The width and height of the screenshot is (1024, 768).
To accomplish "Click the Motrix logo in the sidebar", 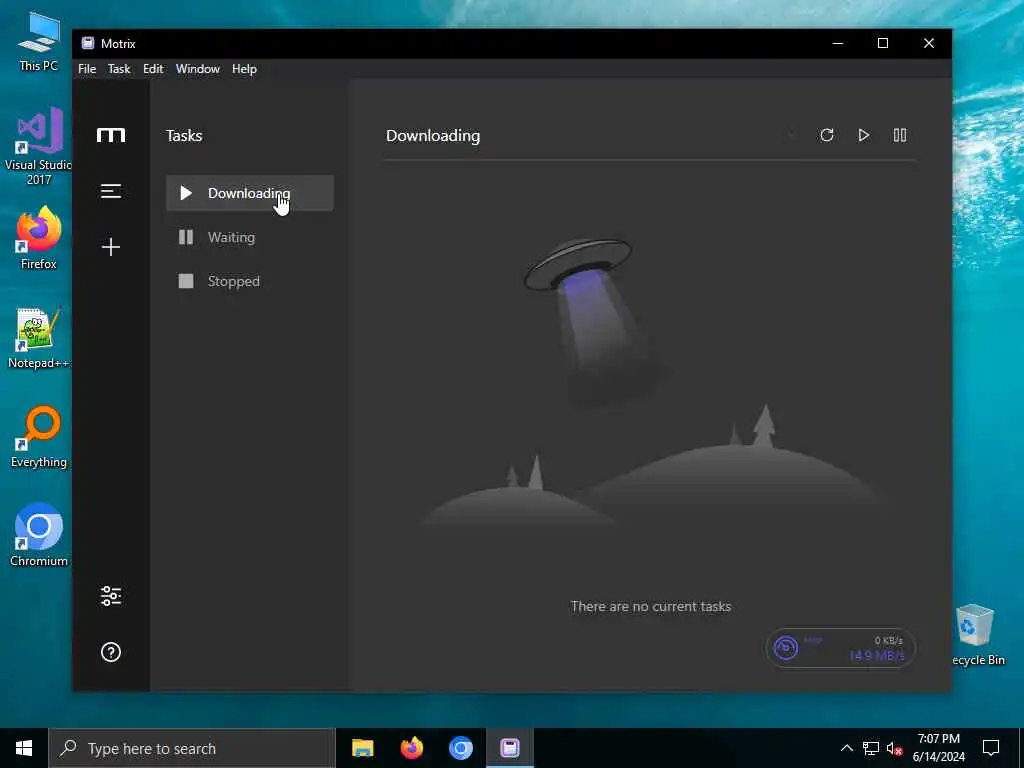I will click(111, 135).
